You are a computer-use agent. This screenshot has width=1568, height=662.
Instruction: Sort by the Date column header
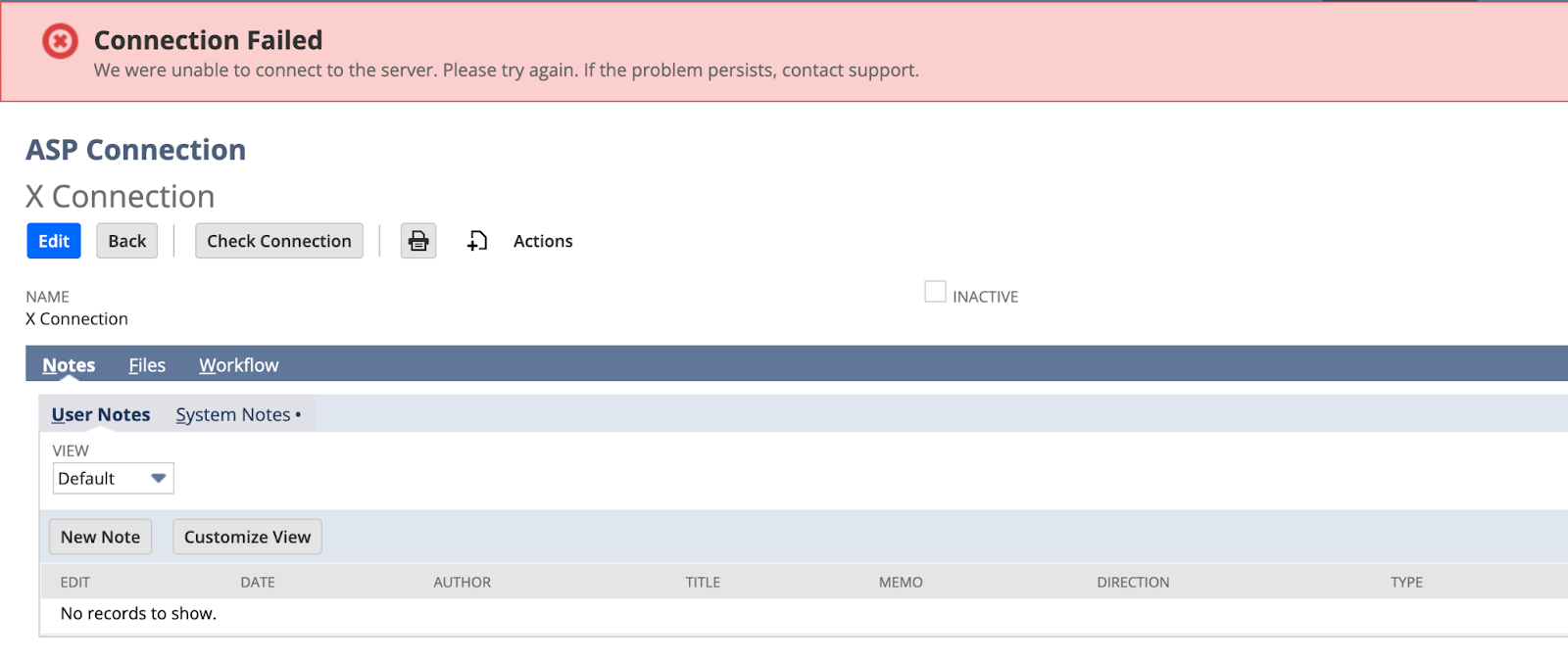coord(258,583)
